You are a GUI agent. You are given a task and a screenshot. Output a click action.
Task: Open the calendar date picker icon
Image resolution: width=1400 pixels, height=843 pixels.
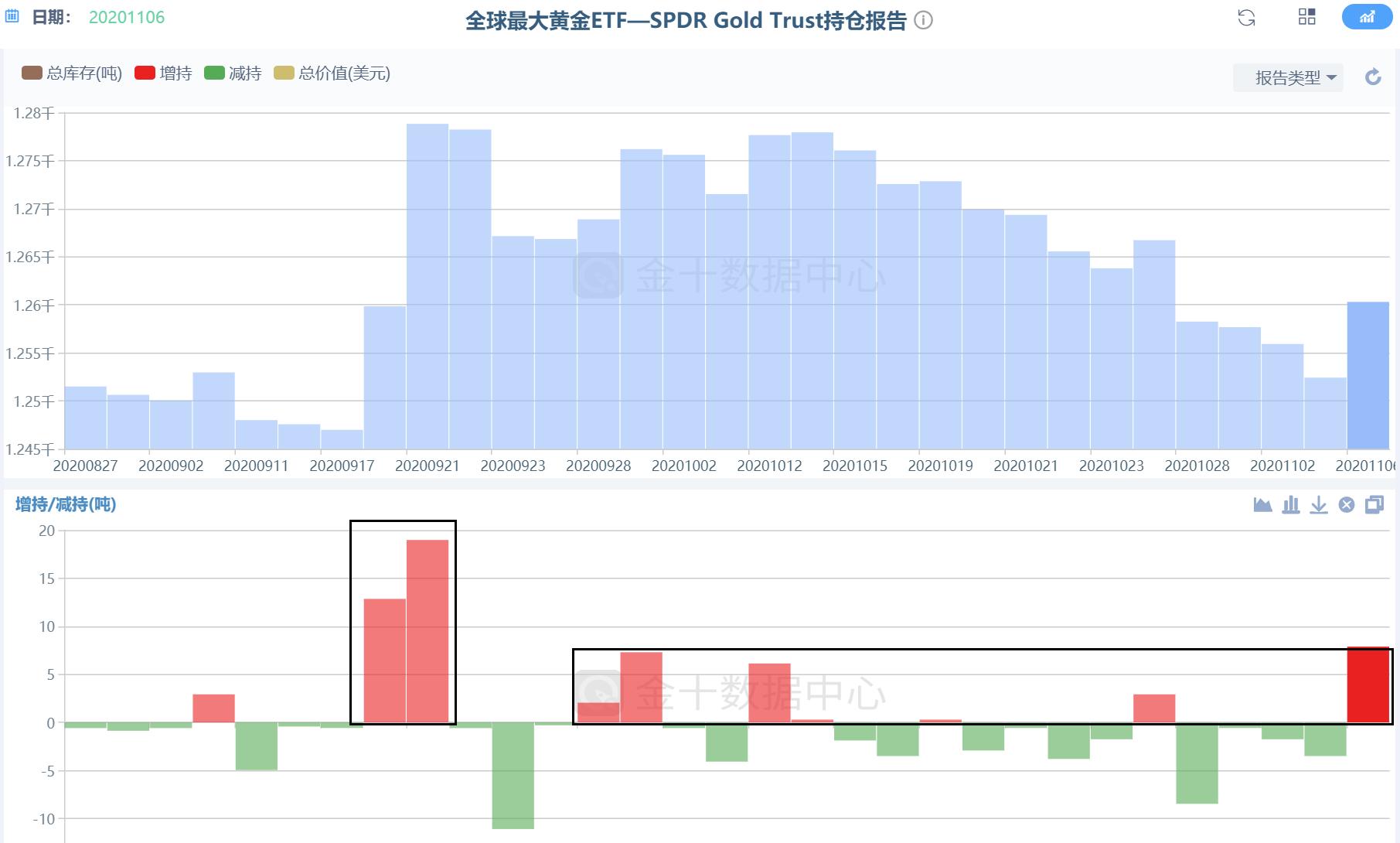(x=12, y=15)
